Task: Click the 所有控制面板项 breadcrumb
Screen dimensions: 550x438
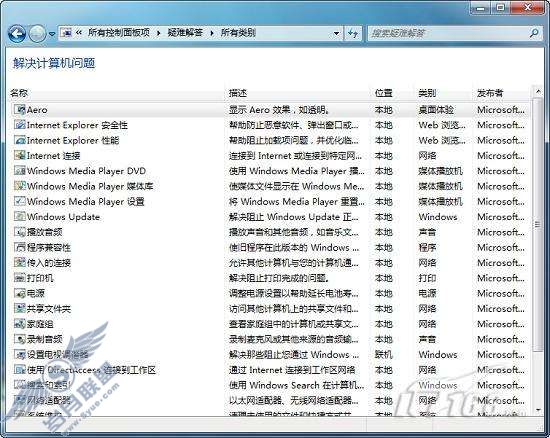Action: pos(119,33)
